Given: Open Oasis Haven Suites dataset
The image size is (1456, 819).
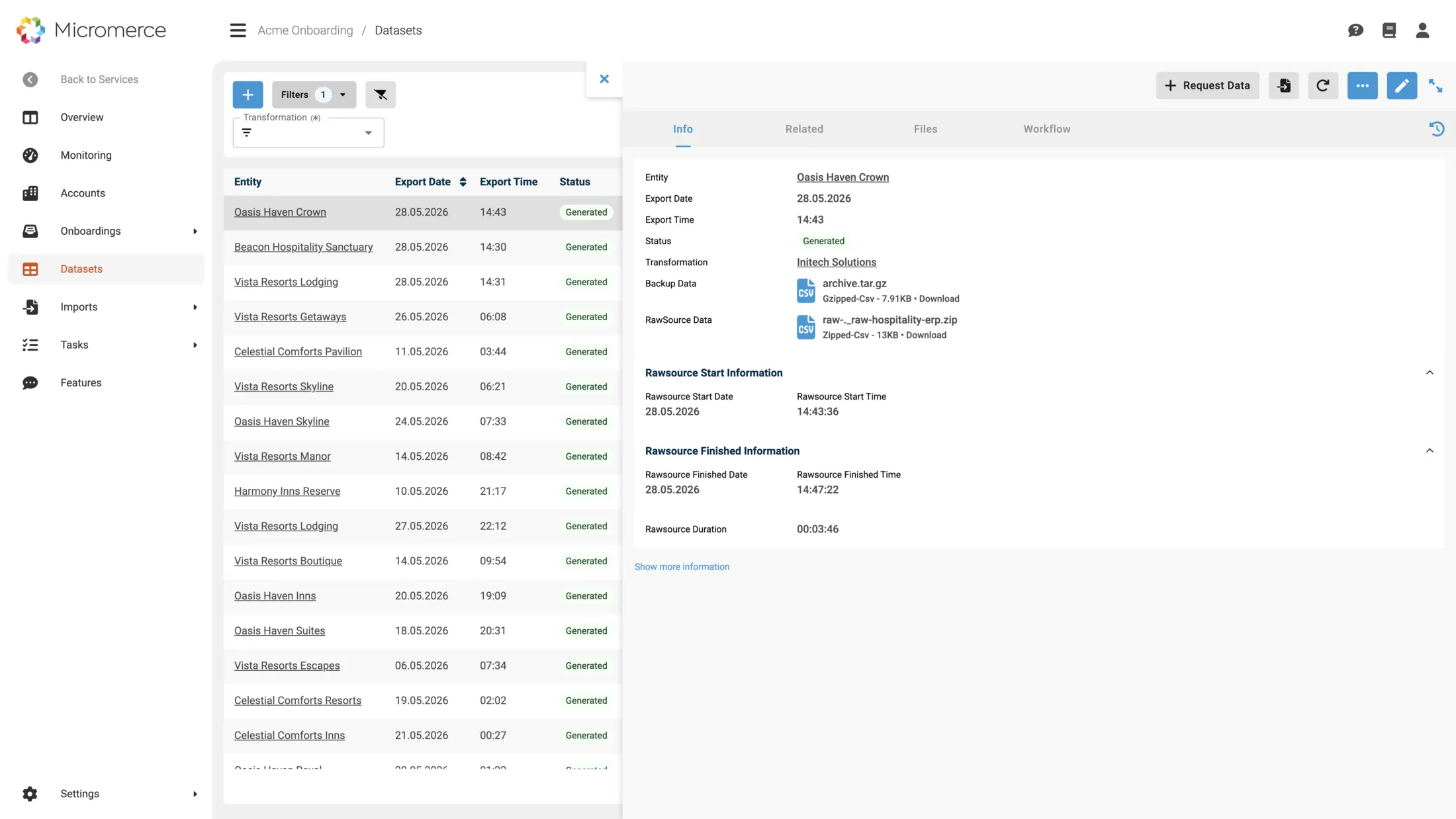Looking at the screenshot, I should tap(279, 631).
